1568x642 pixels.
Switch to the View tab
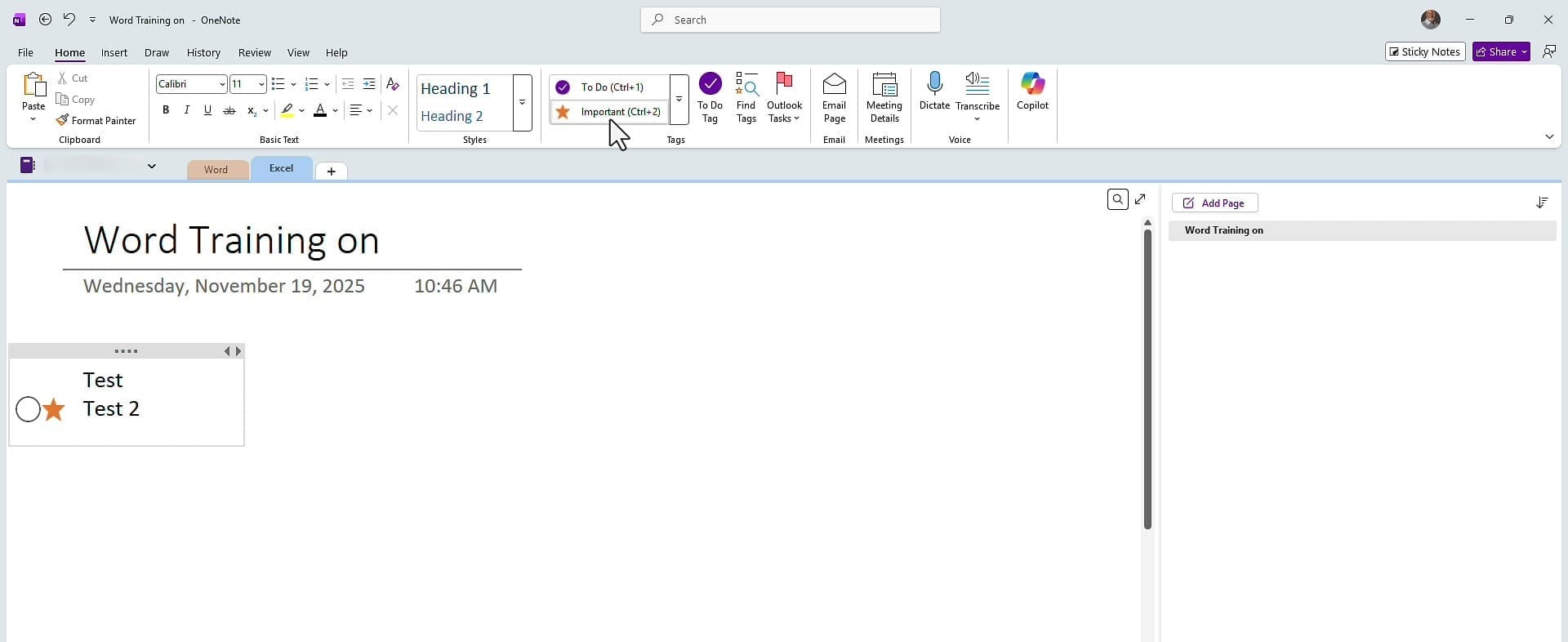[x=298, y=52]
